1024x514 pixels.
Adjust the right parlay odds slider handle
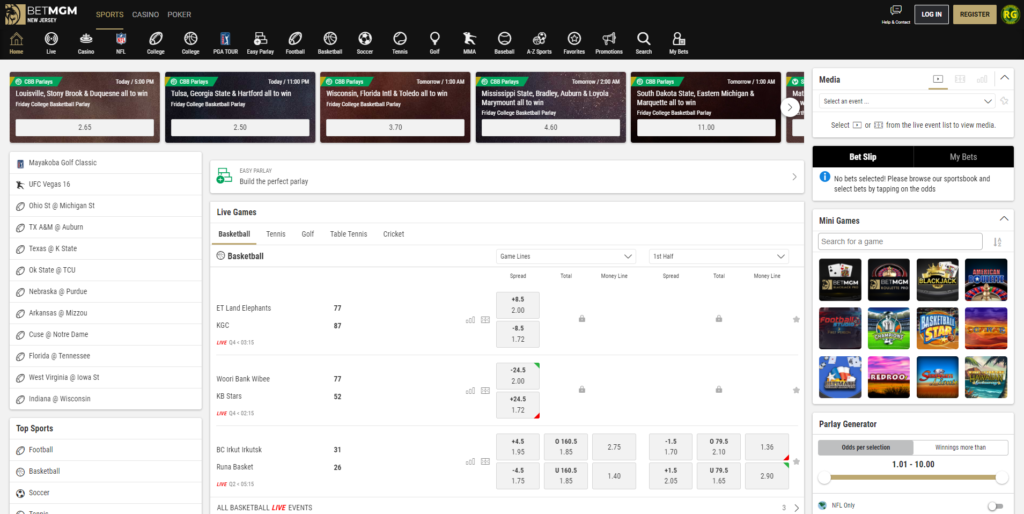click(1002, 478)
